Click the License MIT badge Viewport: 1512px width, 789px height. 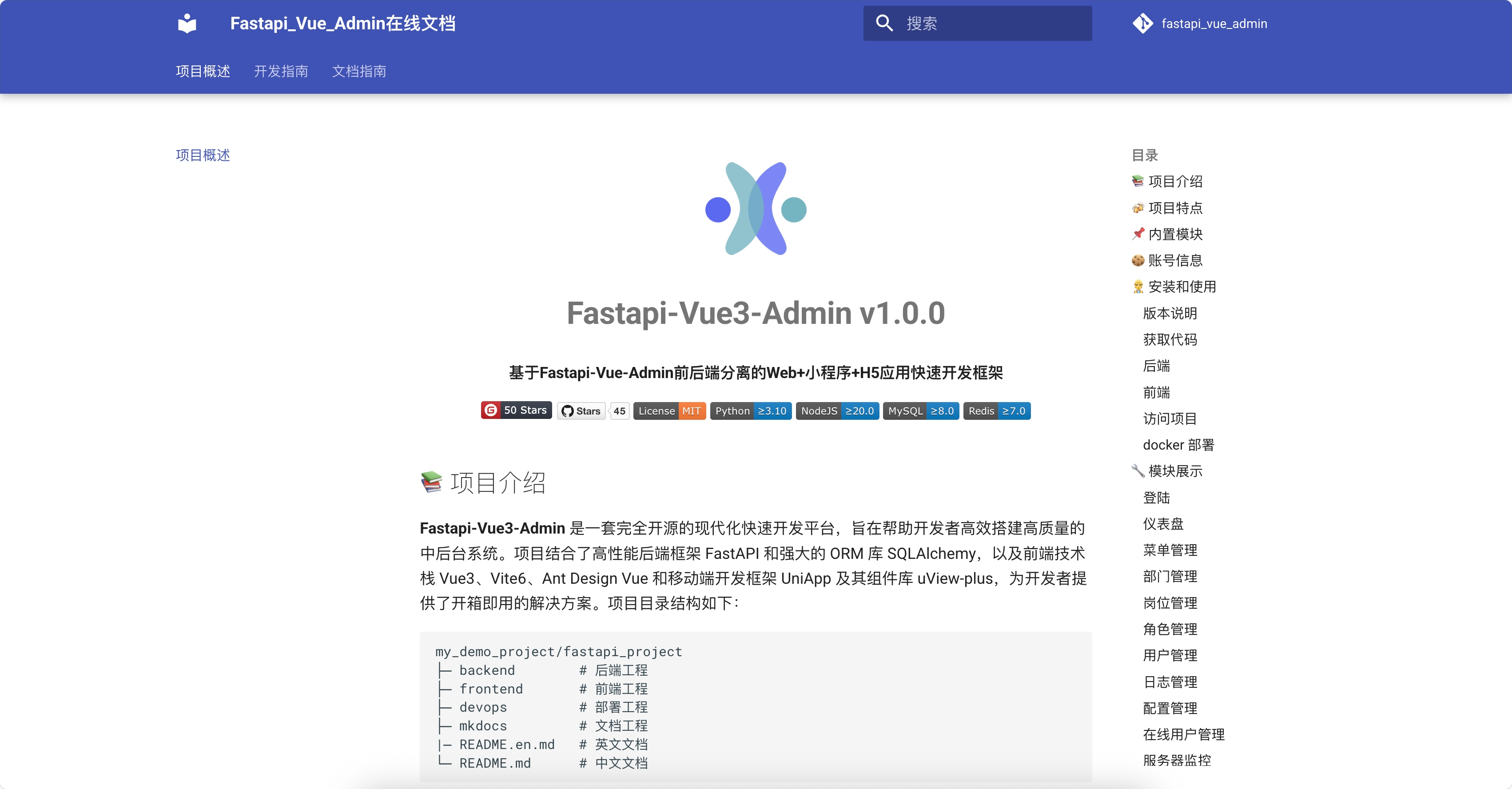click(669, 411)
